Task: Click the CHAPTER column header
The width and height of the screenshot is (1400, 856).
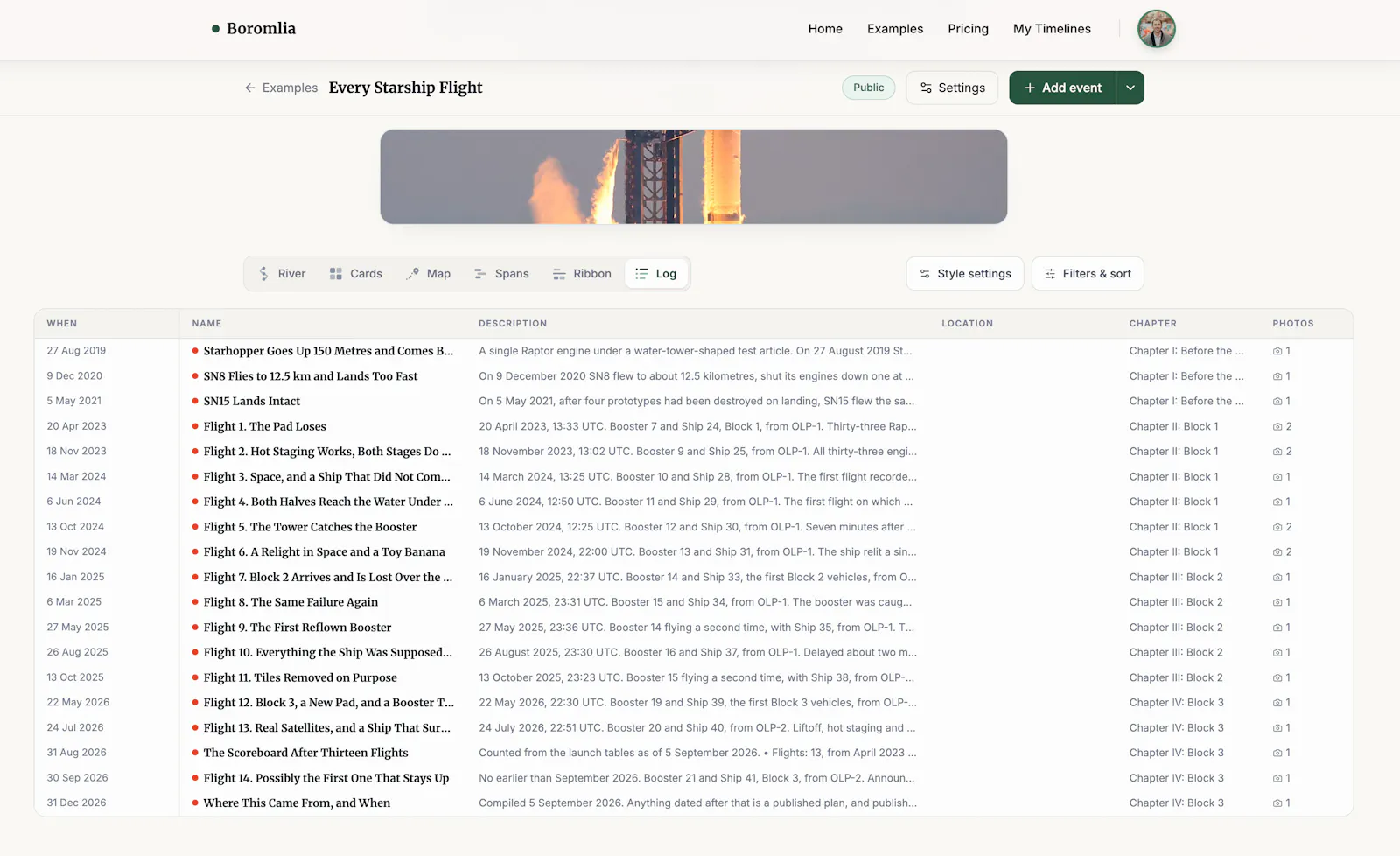Action: click(x=1153, y=324)
